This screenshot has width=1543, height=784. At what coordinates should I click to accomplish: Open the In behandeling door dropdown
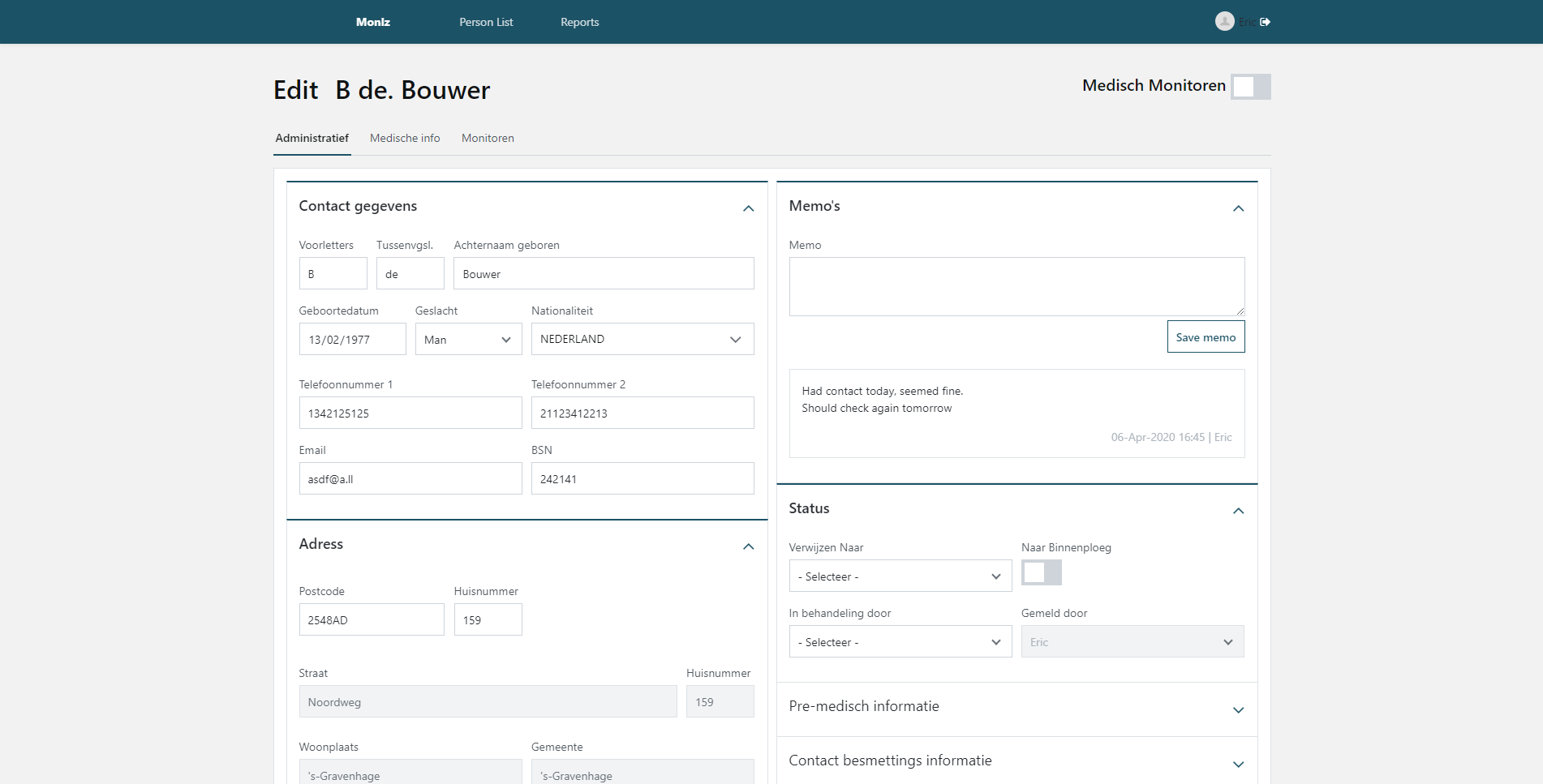click(x=900, y=641)
